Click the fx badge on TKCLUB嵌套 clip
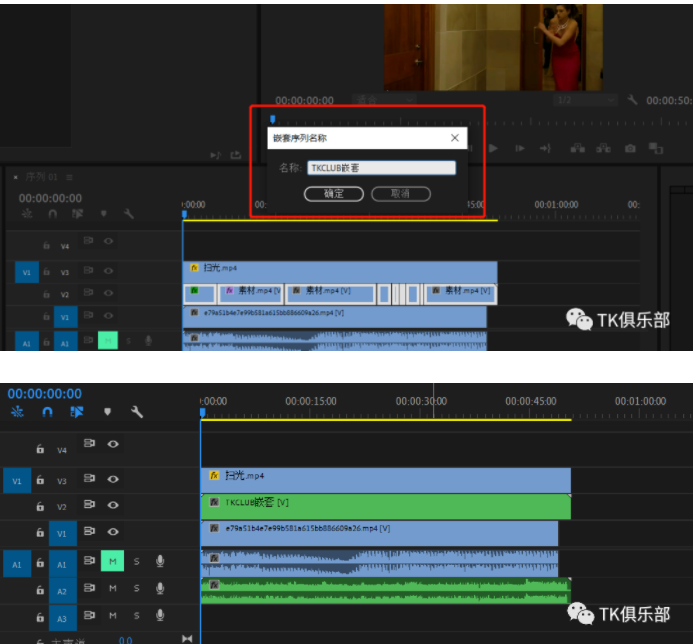 point(214,502)
